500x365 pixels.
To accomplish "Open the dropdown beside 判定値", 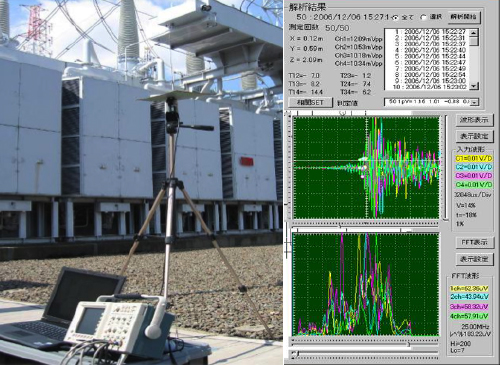I will [475, 102].
